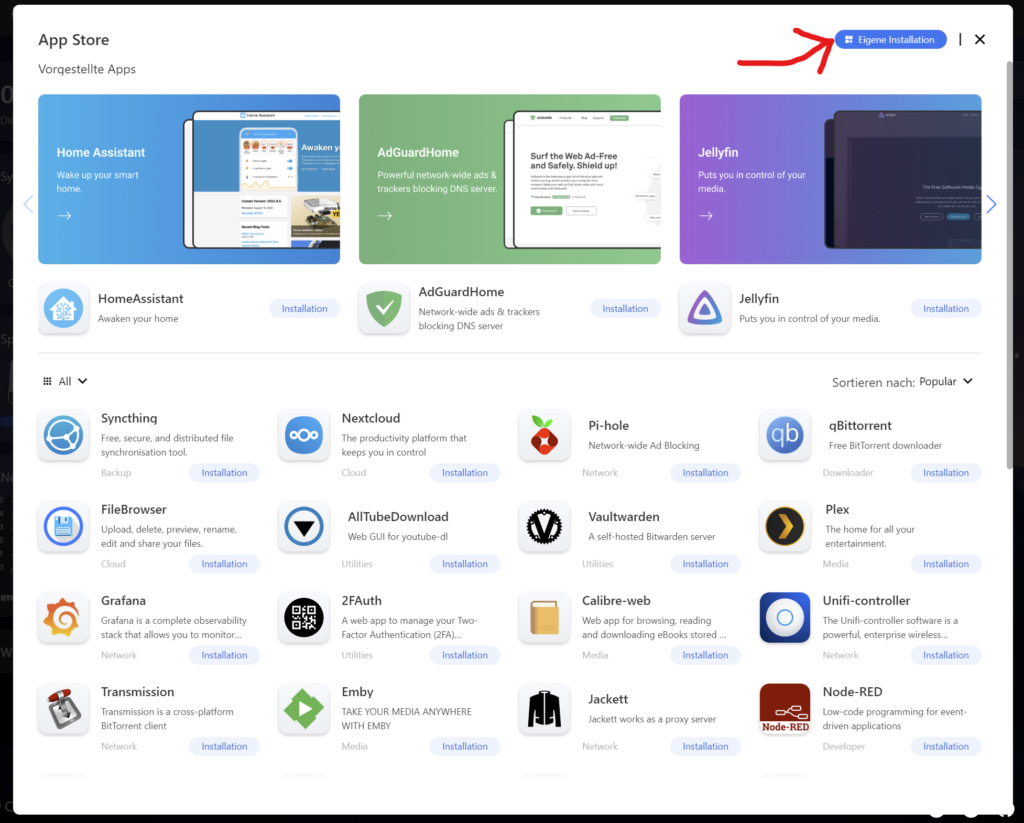The image size is (1024, 823).
Task: Click the qBittorrent app title
Action: 860,426
